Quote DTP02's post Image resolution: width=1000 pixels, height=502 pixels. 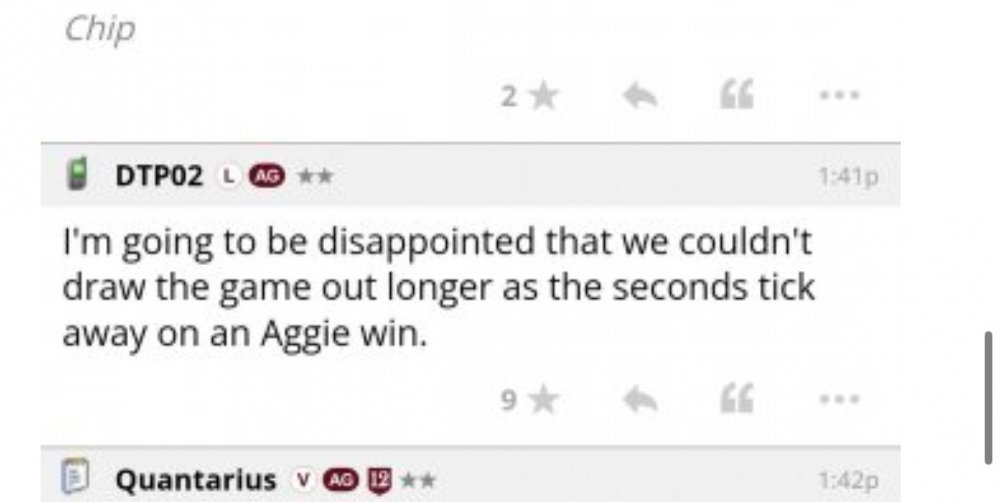pos(737,401)
